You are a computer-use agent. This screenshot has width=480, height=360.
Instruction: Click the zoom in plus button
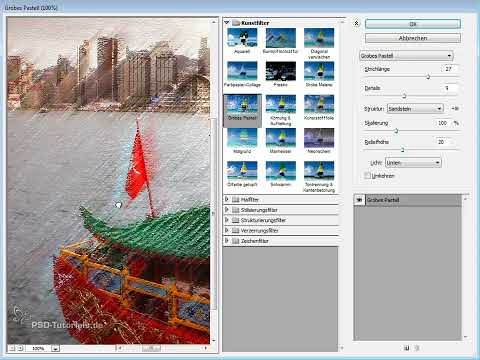pos(20,348)
